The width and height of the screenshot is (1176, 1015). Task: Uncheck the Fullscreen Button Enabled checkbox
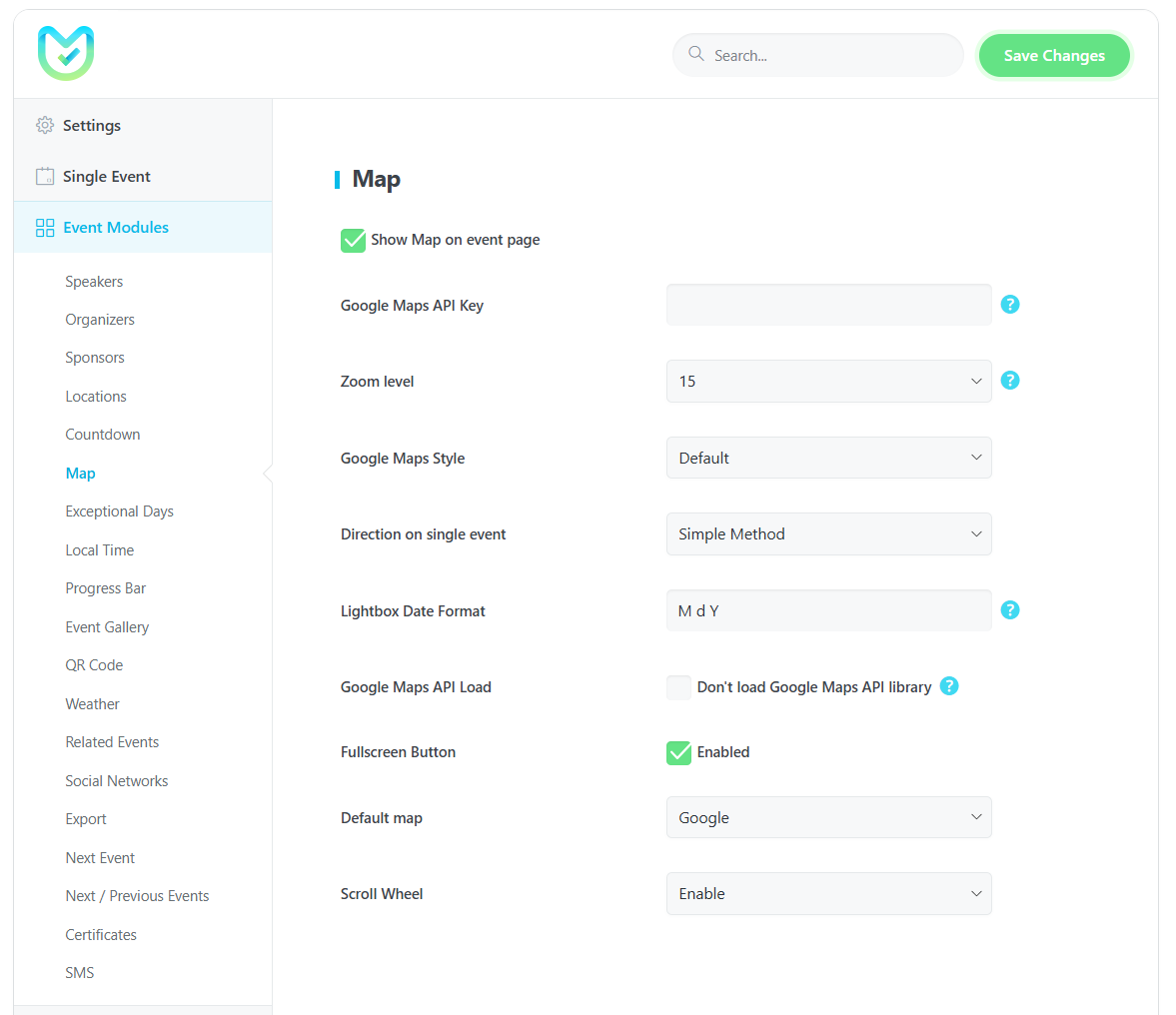(x=678, y=752)
